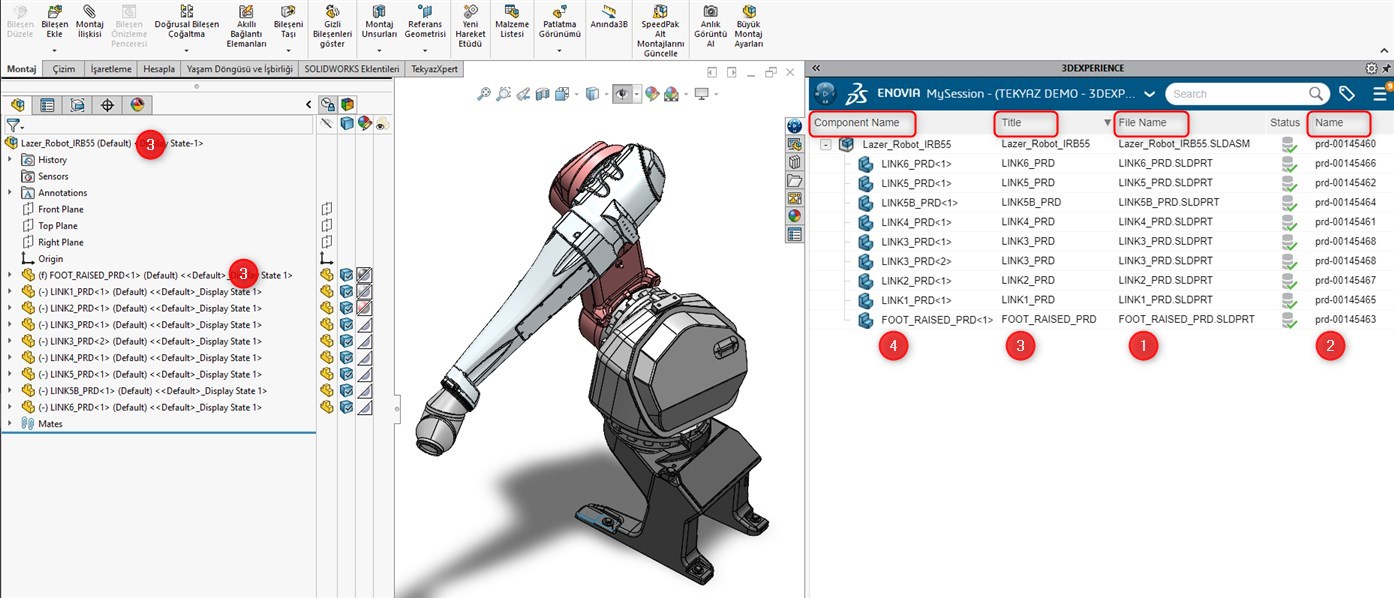Screen dimensions: 1394x598
Task: Open the FeatureManager design tree tab
Action: pos(17,104)
